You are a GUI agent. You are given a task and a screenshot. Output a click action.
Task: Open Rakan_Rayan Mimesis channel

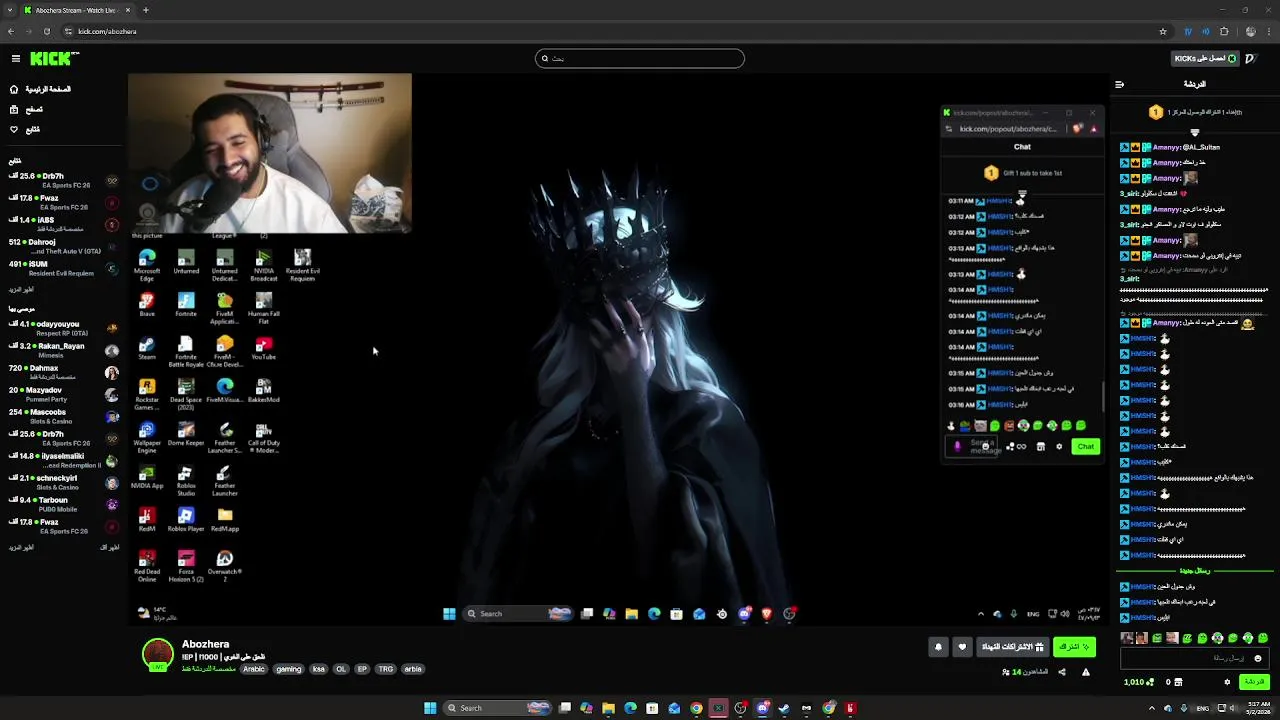pos(64,350)
